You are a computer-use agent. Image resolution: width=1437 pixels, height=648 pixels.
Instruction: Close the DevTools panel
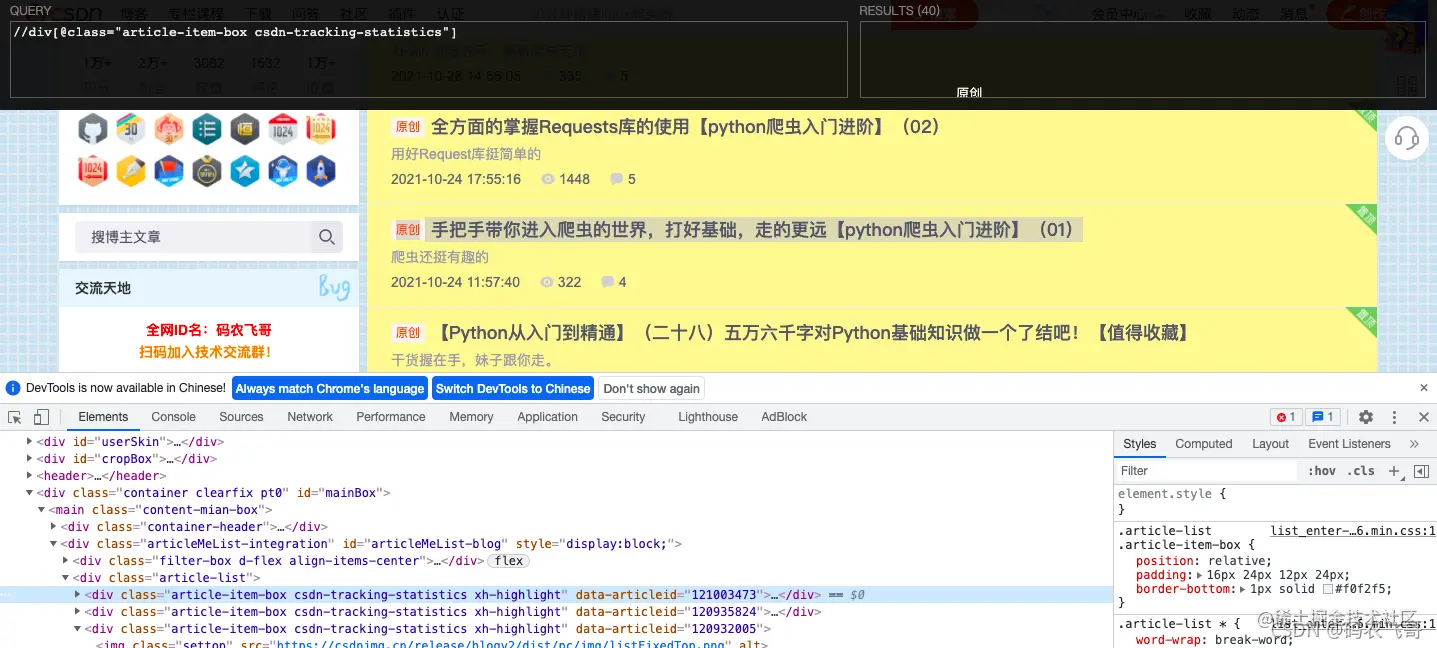(x=1424, y=417)
